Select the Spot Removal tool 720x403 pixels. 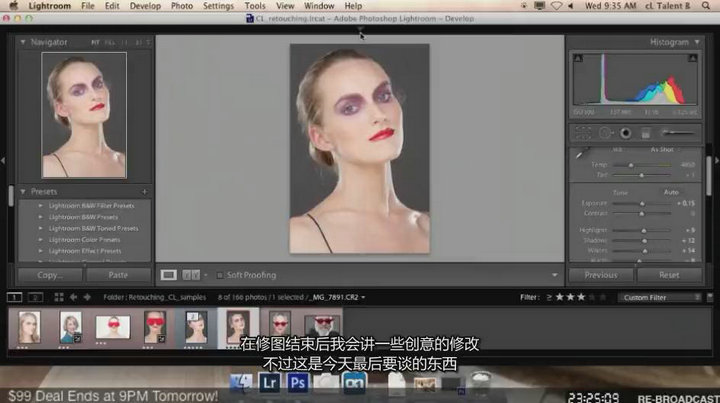pyautogui.click(x=603, y=132)
